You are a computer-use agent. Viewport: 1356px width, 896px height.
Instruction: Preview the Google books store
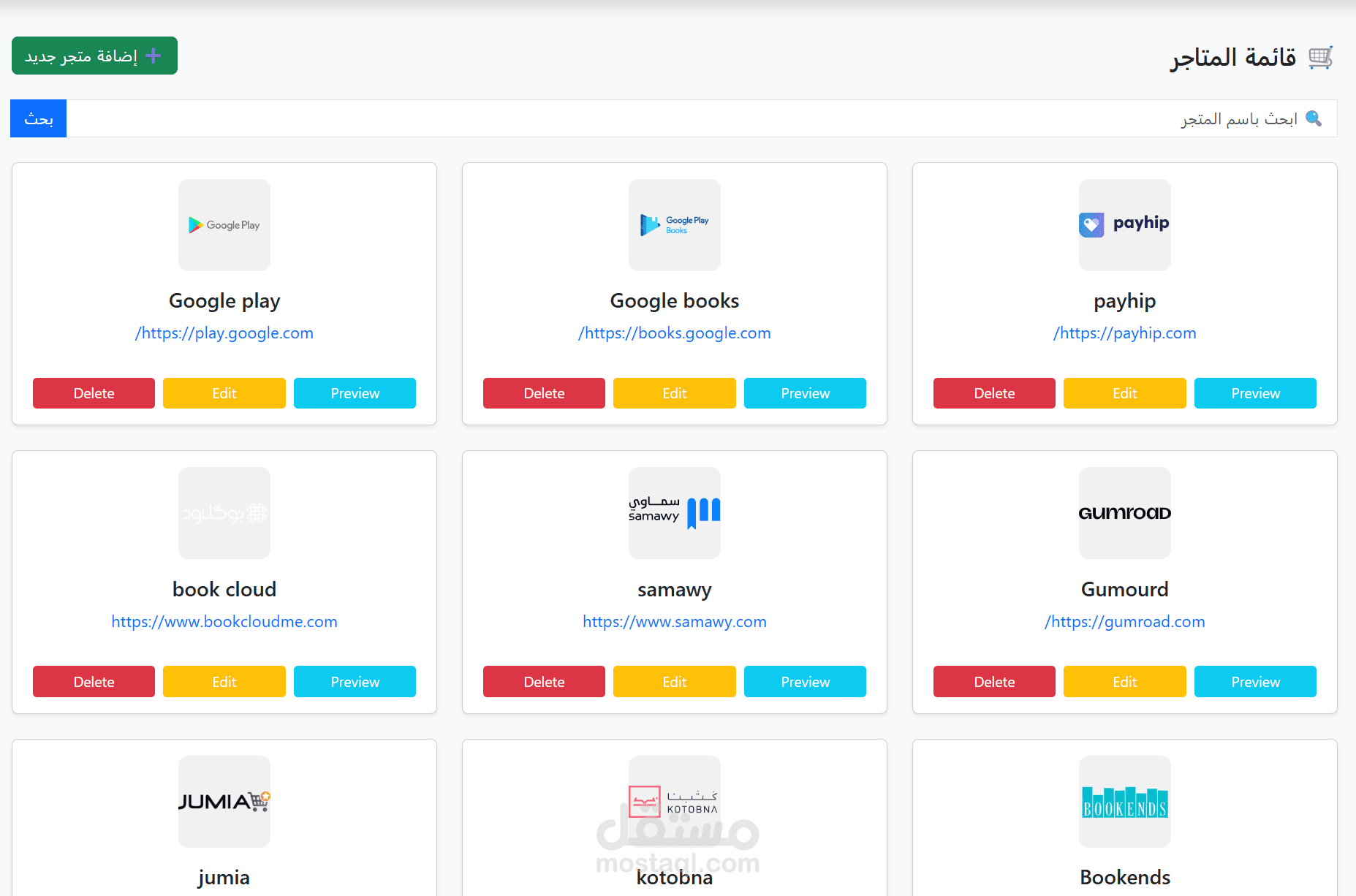[805, 393]
